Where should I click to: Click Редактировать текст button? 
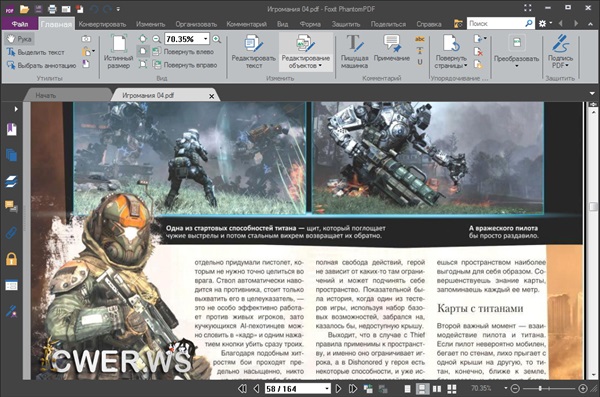[253, 51]
